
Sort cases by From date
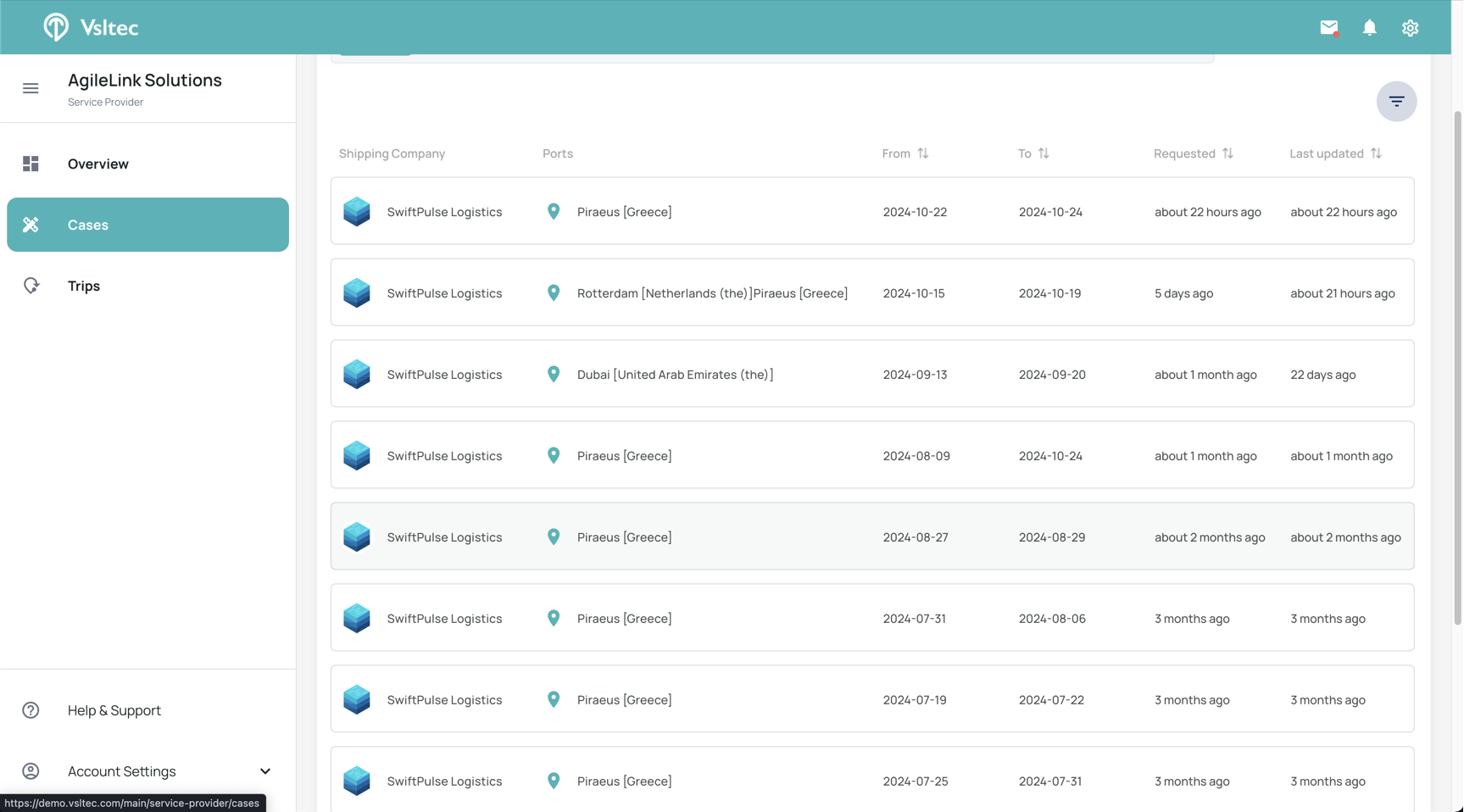922,153
